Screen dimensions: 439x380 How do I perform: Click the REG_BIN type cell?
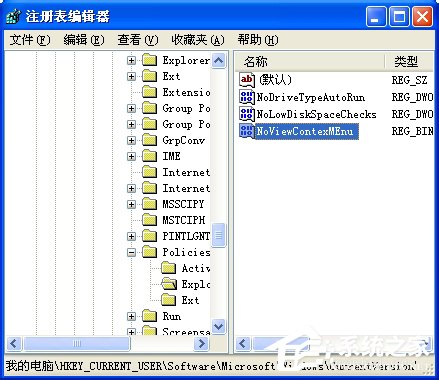coord(413,131)
